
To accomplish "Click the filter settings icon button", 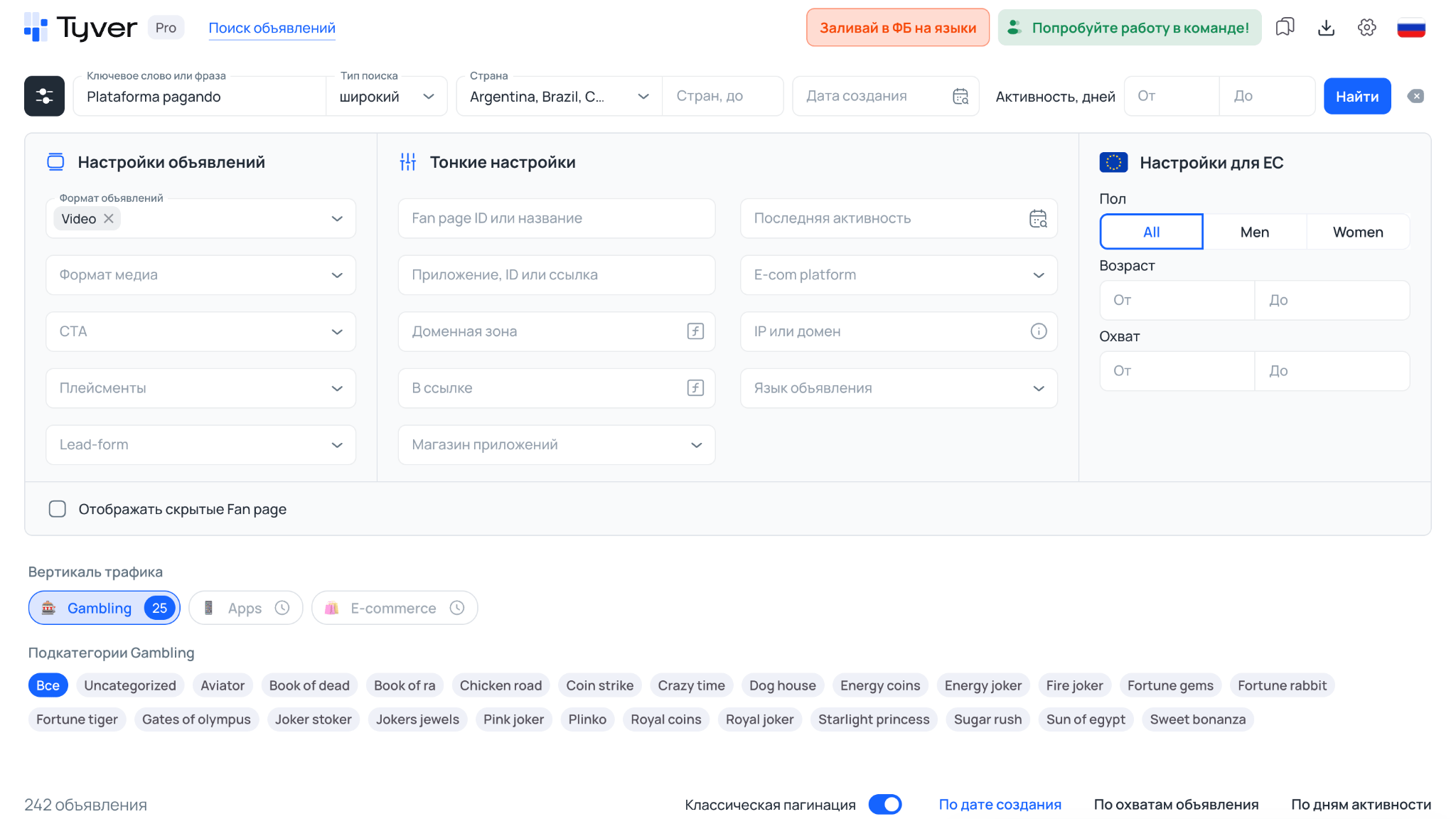I will [x=44, y=96].
